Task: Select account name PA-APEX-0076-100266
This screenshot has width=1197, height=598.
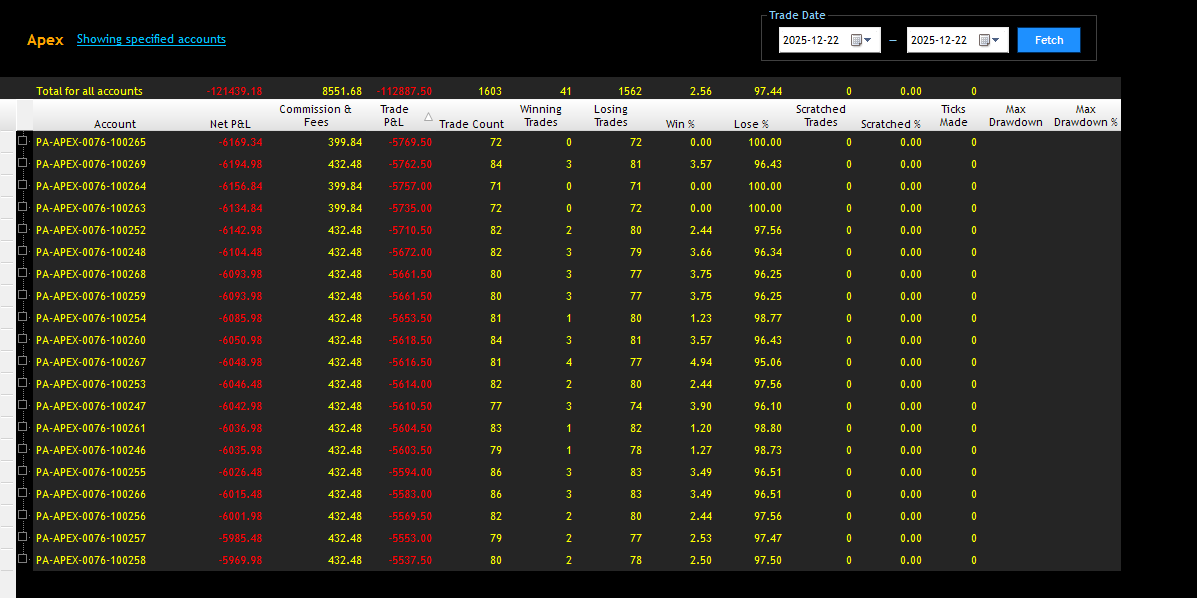Action: (91, 494)
